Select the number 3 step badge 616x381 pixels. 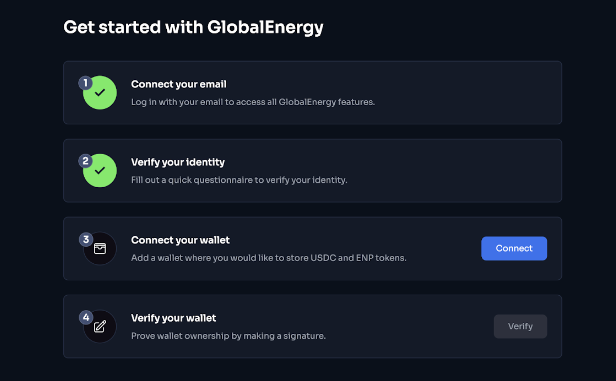pos(86,239)
